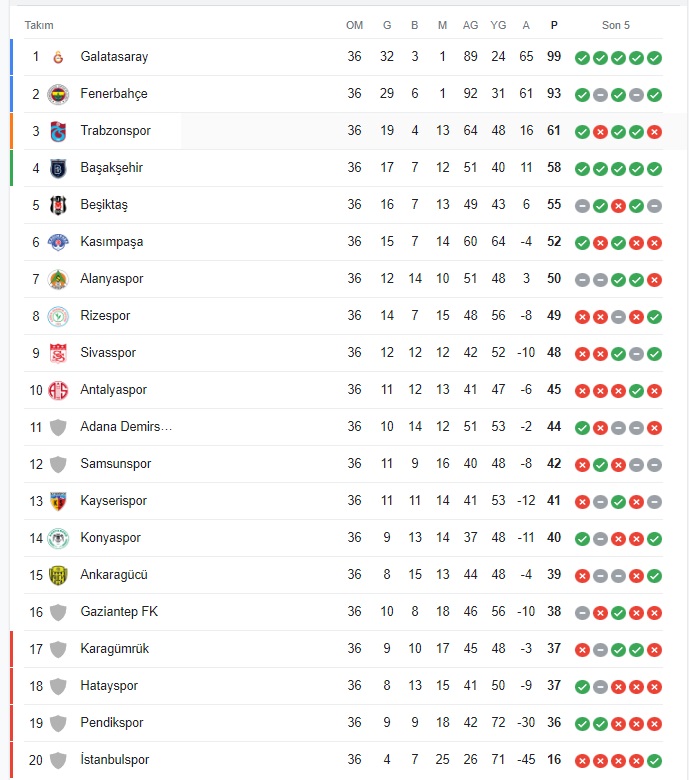Click Konyaspor's latest win indicator
The height and width of the screenshot is (780, 689).
(654, 539)
